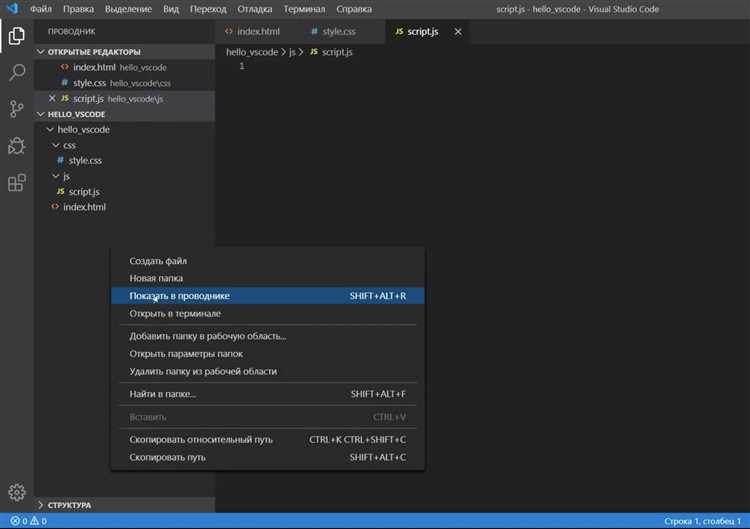
Task: Open the Вид menu
Action: click(x=171, y=9)
